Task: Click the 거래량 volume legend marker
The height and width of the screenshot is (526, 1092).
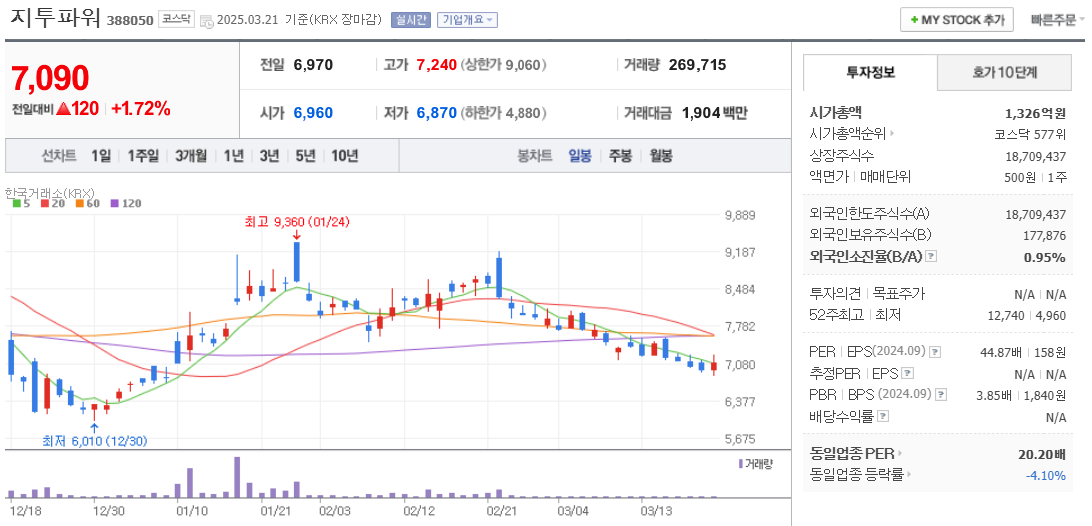Action: pyautogui.click(x=740, y=463)
